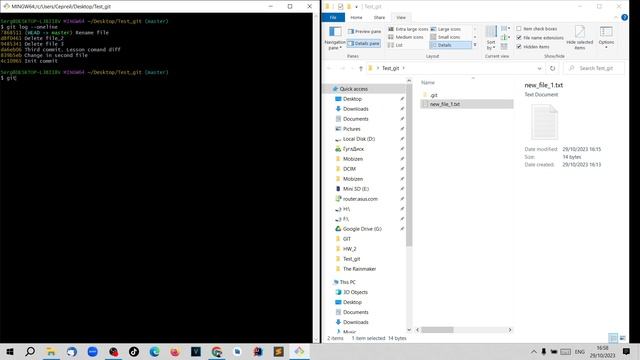The image size is (640, 360).
Task: Open notification center icon
Action: pyautogui.click(x=626, y=351)
